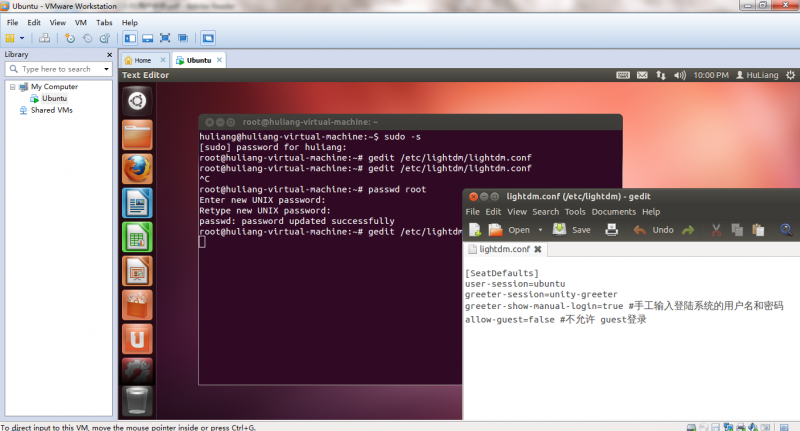Viewport: 800px width, 431px height.
Task: Expand the gedit Open recent files arrow
Action: click(x=540, y=230)
